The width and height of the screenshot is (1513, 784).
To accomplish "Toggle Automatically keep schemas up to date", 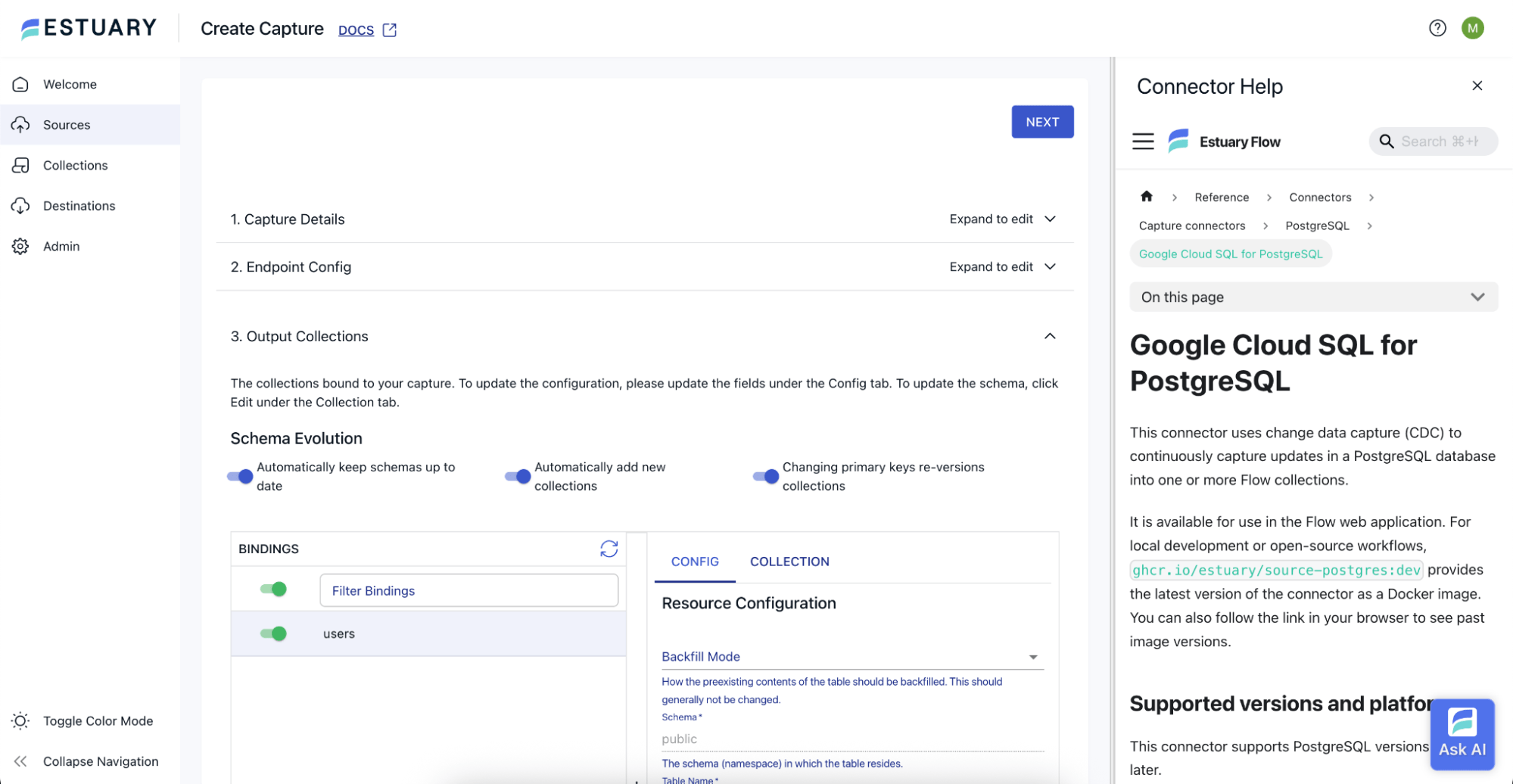I will coord(240,476).
